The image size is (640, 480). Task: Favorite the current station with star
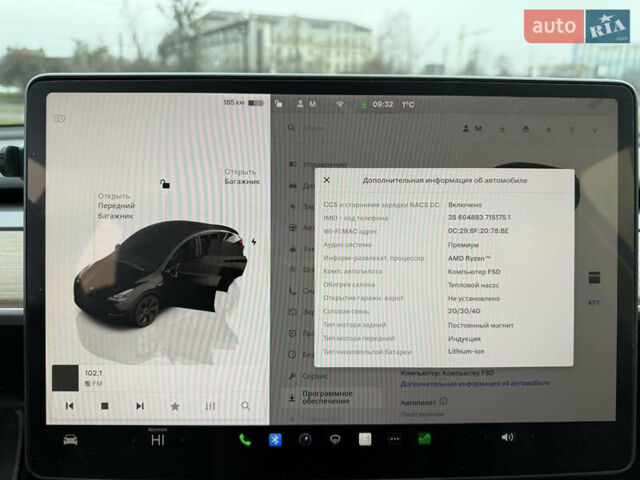point(175,406)
